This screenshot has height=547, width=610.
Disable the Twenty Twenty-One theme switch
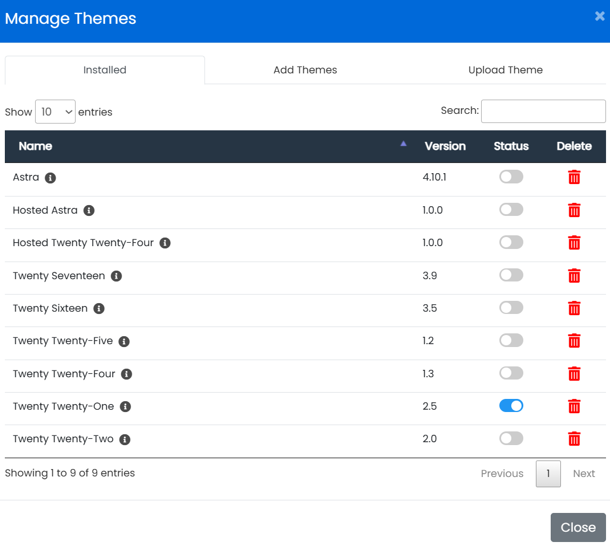pyautogui.click(x=511, y=406)
